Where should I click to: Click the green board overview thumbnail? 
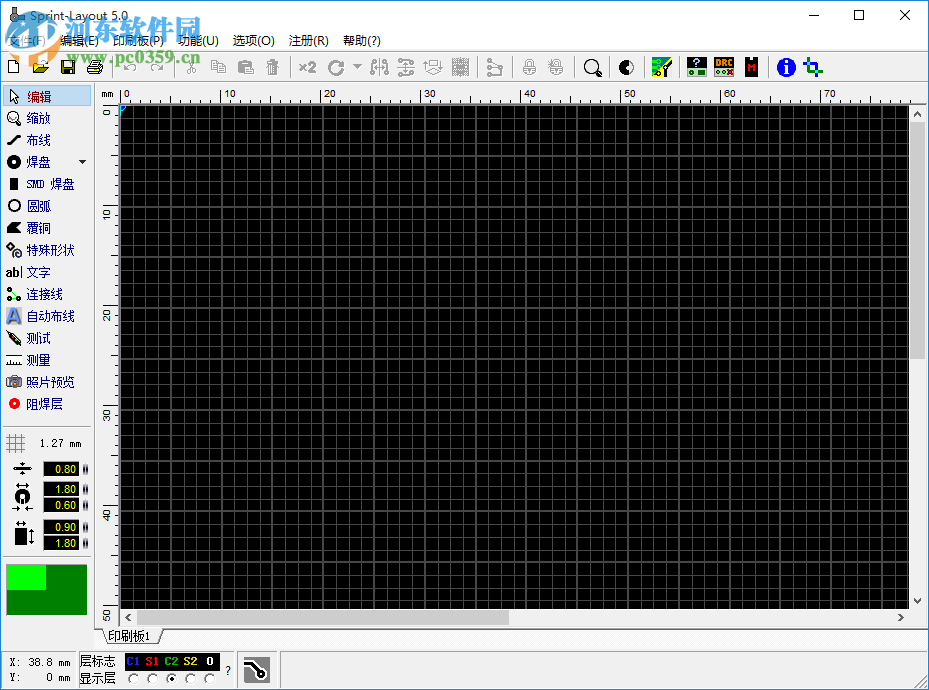(47, 589)
